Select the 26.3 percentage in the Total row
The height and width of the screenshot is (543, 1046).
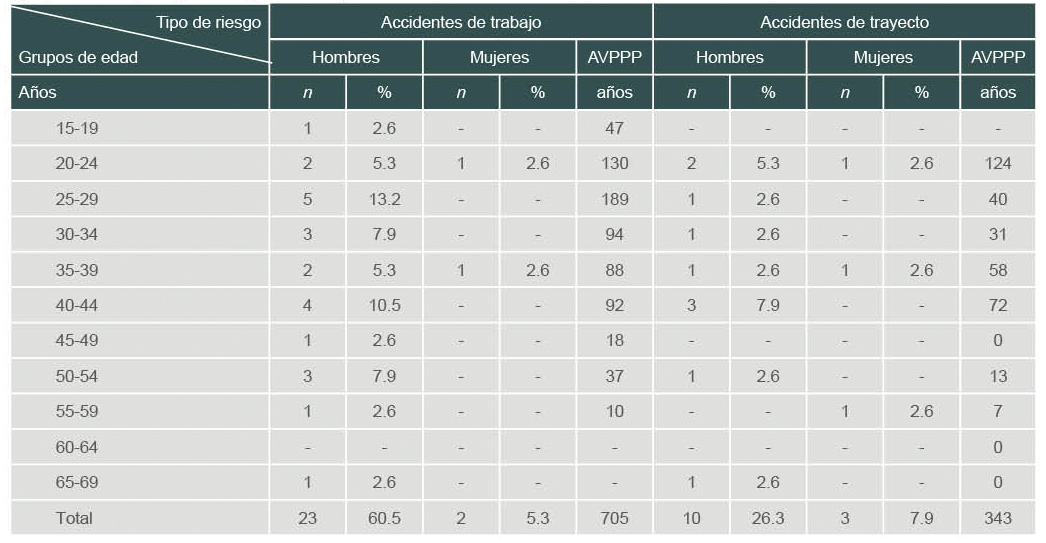pyautogui.click(x=768, y=517)
